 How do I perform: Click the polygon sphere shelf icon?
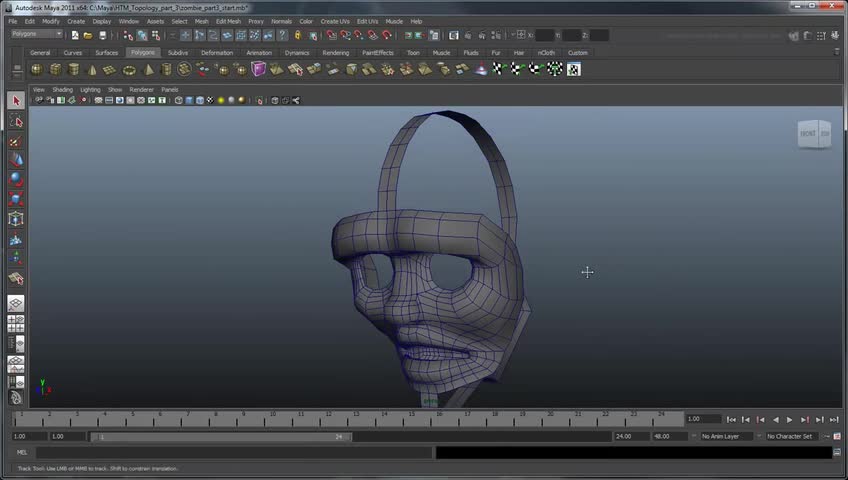click(37, 69)
